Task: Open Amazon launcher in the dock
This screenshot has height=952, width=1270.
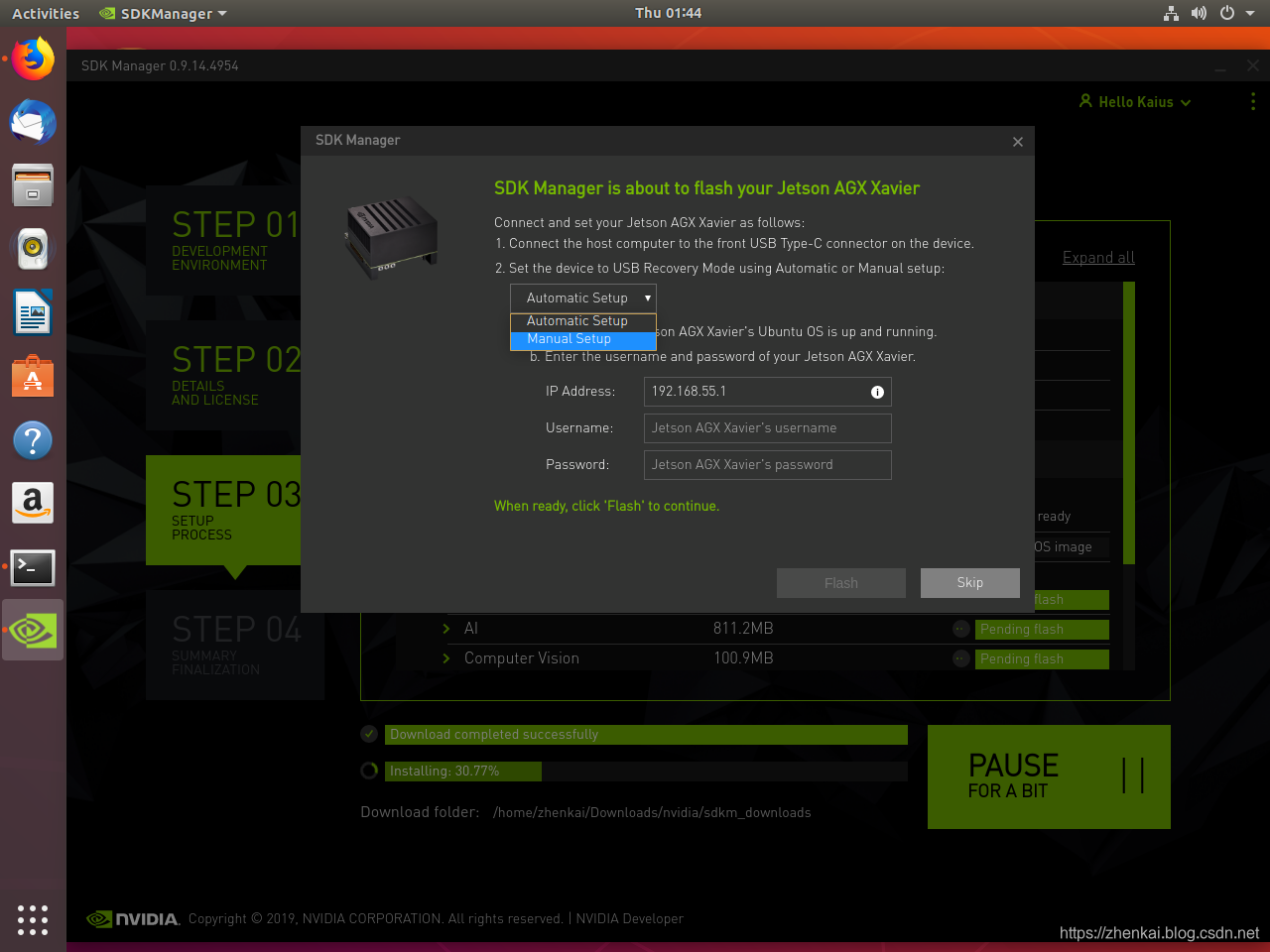Action: pos(33,504)
